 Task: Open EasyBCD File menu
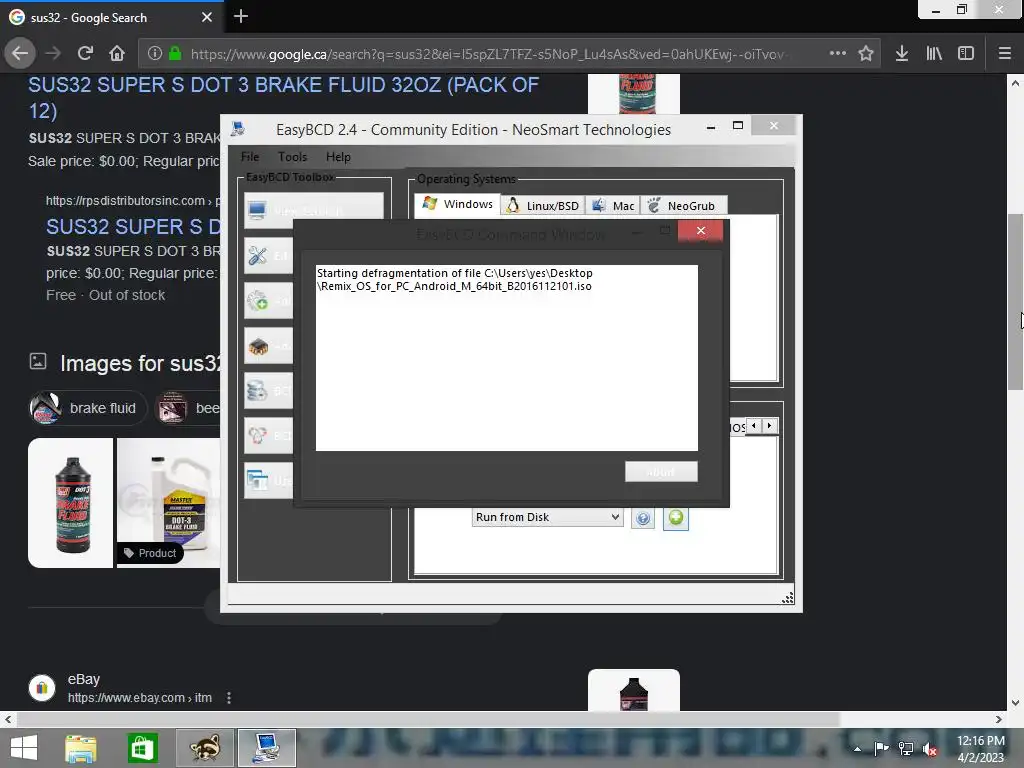tap(249, 157)
